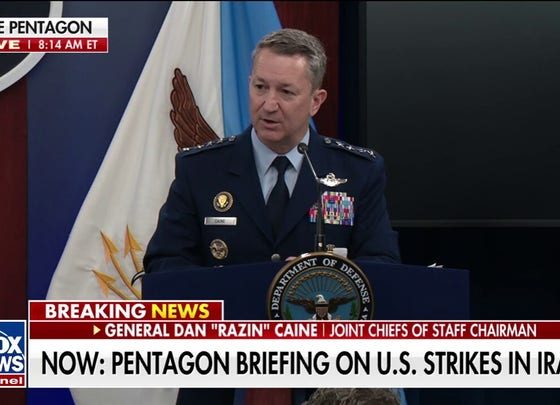
Task: Click the podium microphone head
Action: (303, 148)
